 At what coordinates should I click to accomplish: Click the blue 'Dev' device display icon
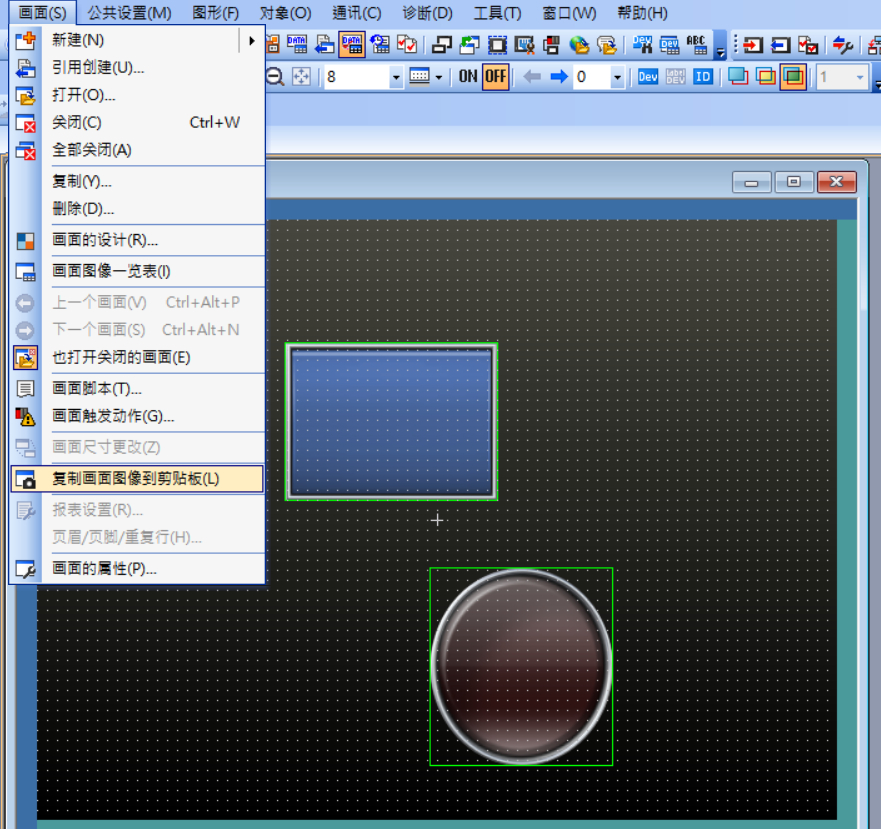[648, 77]
